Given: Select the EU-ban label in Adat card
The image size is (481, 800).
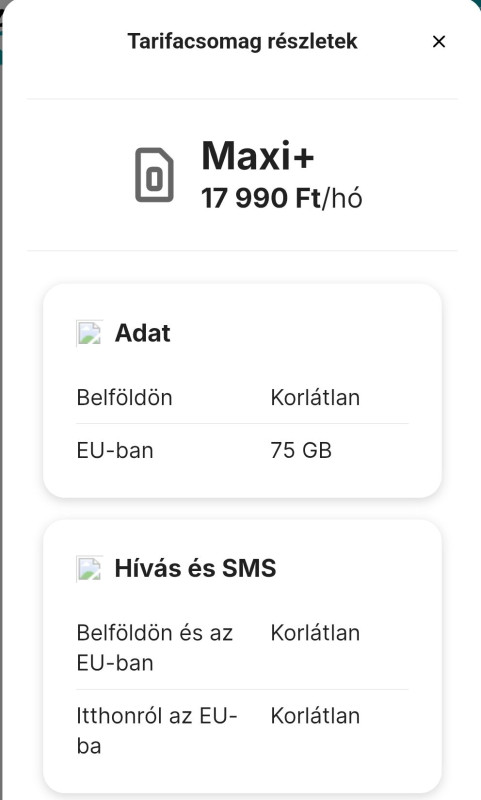Looking at the screenshot, I should (115, 451).
